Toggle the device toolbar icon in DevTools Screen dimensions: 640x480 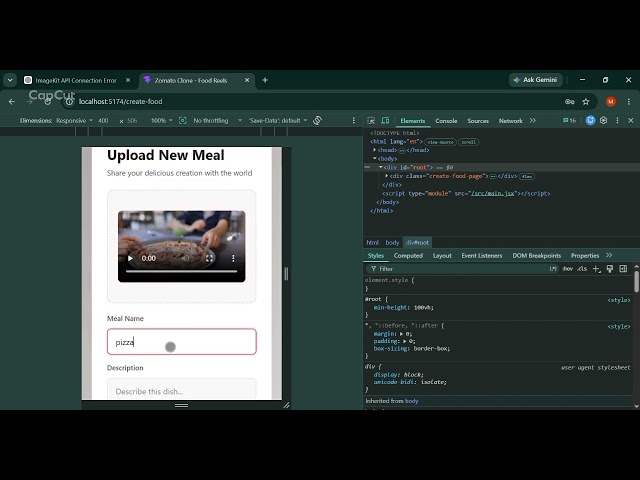[x=385, y=120]
